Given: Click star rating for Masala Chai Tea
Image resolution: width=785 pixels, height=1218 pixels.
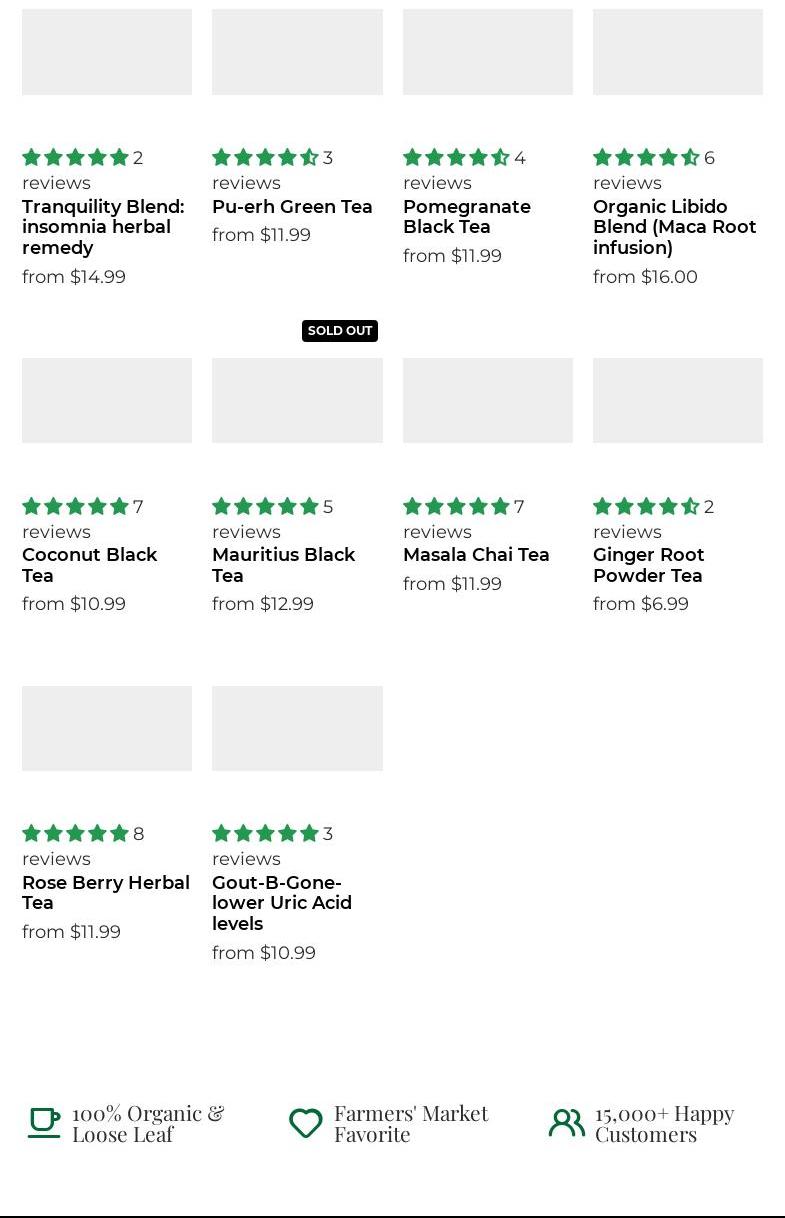Looking at the screenshot, I should pos(456,507).
